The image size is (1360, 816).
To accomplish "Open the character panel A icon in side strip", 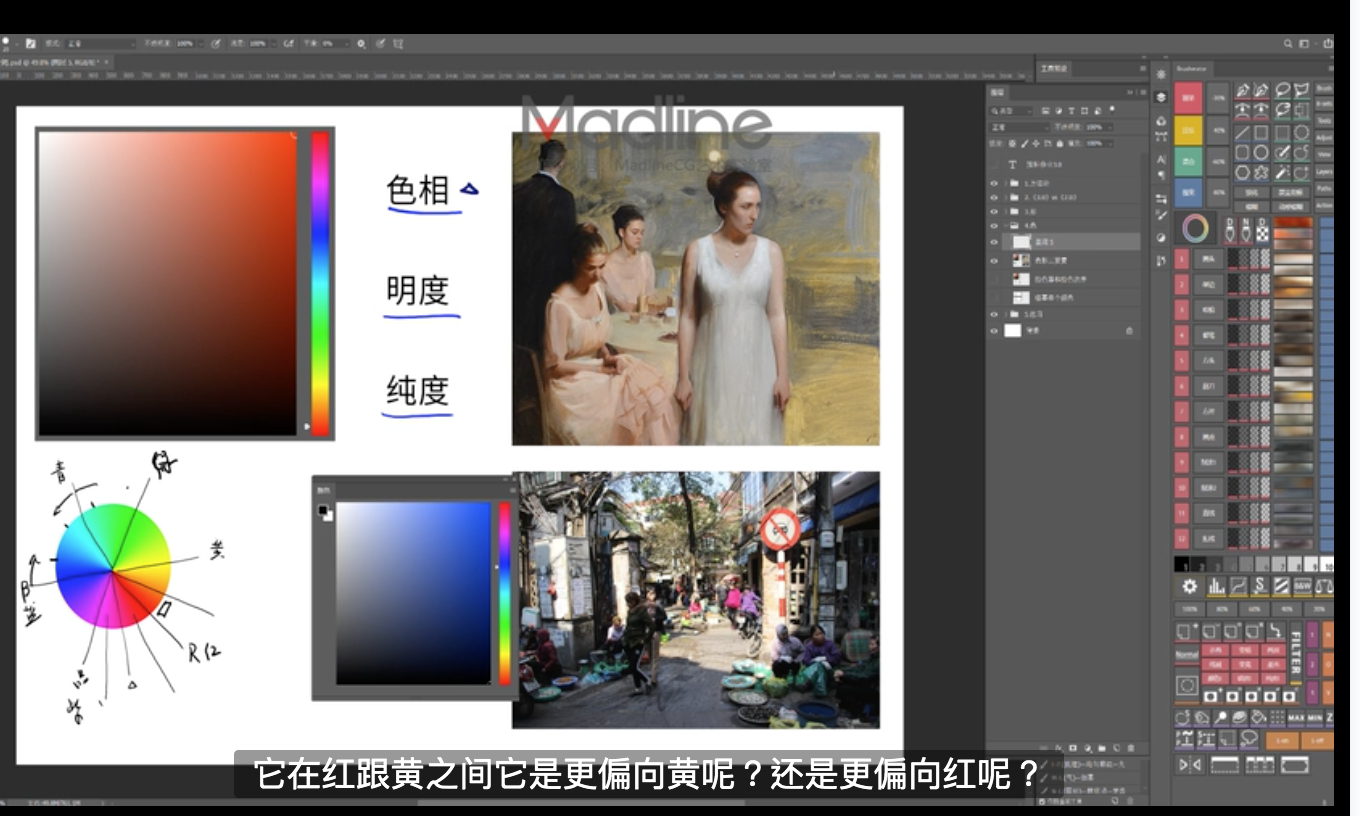I will [x=1161, y=159].
